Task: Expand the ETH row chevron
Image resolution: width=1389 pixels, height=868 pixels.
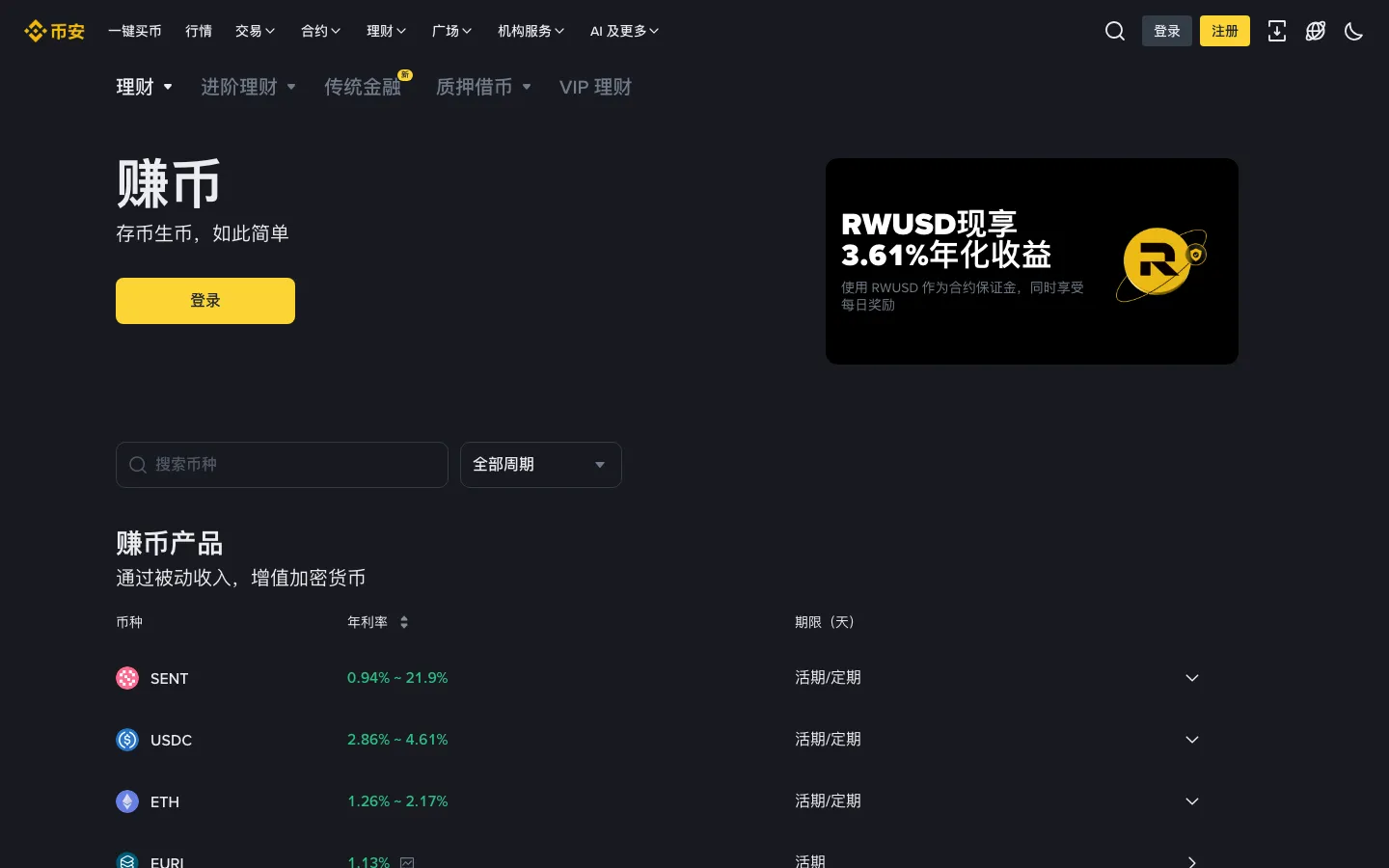Action: click(x=1192, y=801)
